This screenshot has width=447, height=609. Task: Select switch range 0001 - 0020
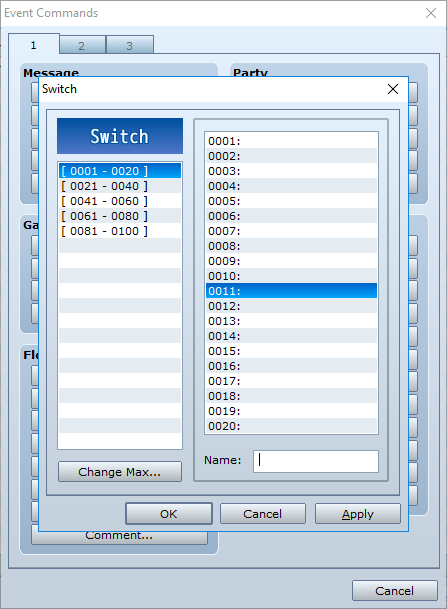point(120,171)
